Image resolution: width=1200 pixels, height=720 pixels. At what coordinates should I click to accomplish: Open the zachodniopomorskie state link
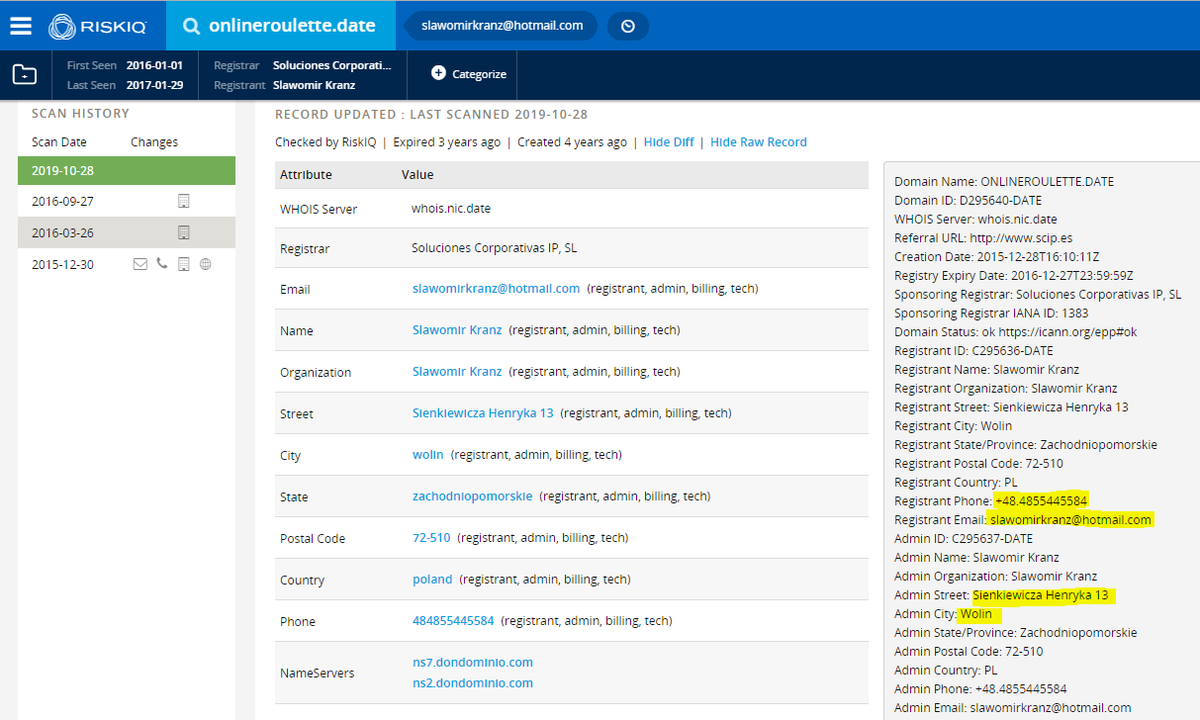pos(472,496)
